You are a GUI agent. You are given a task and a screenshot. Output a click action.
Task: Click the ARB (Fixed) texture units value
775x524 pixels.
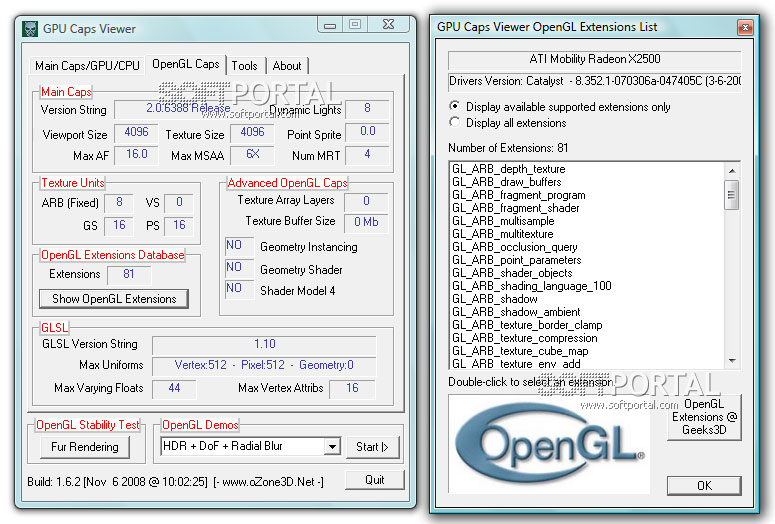tap(119, 203)
